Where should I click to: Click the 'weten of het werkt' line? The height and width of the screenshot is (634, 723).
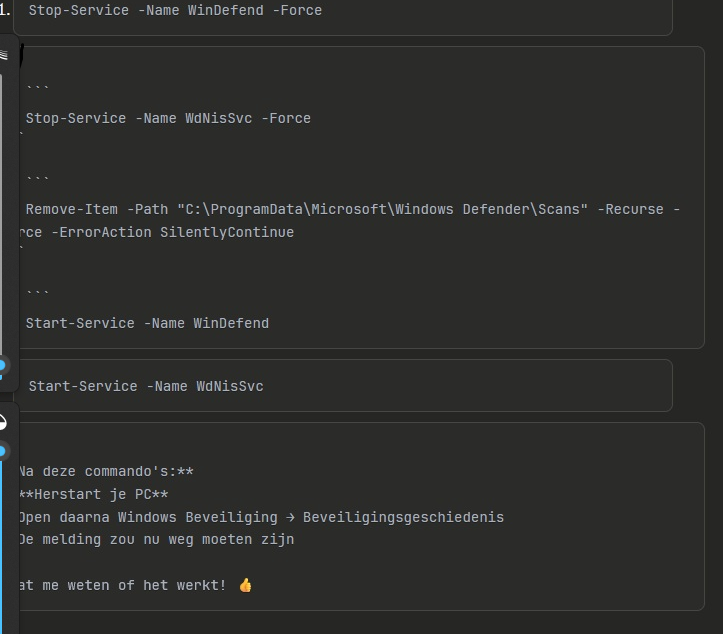pos(125,585)
